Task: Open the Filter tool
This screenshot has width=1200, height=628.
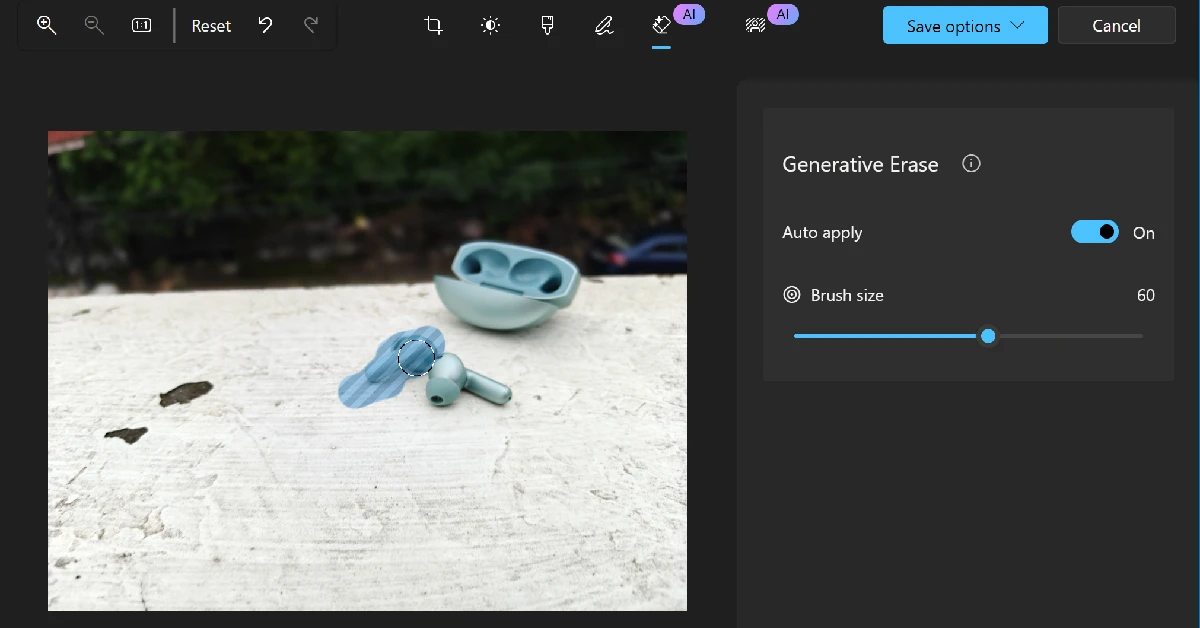Action: coord(547,25)
